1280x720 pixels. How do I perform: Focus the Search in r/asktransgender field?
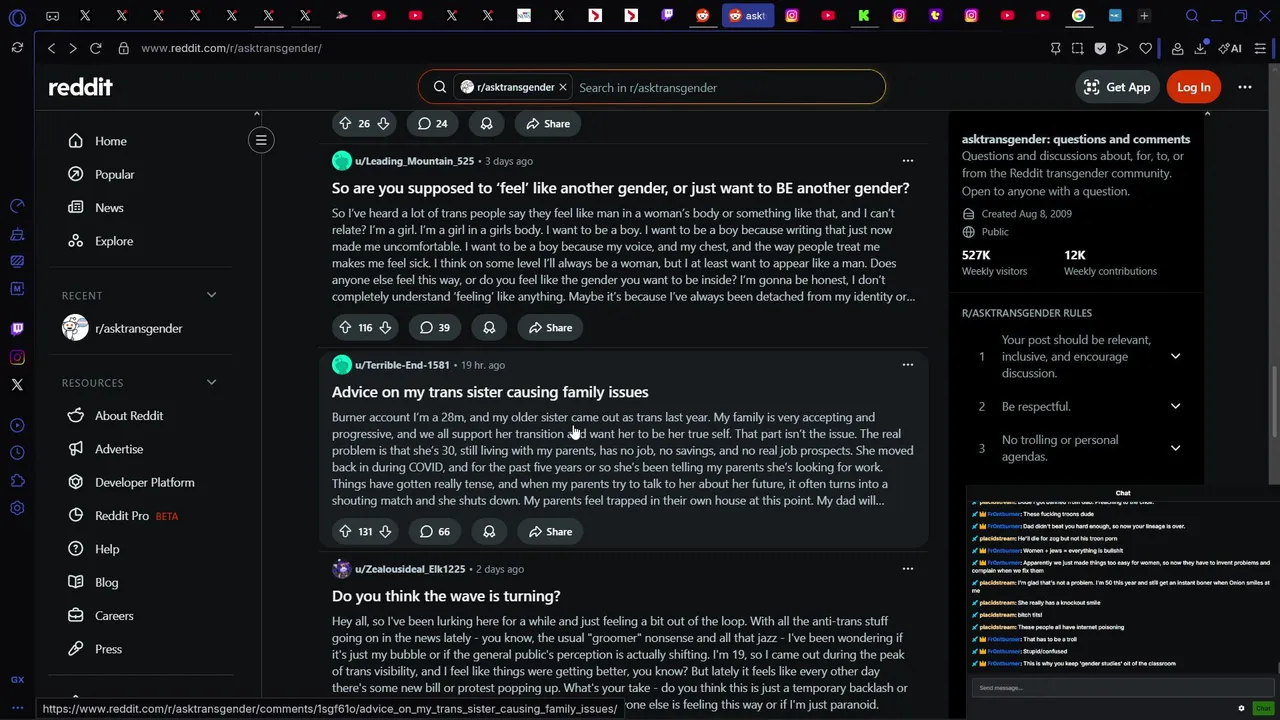(727, 88)
